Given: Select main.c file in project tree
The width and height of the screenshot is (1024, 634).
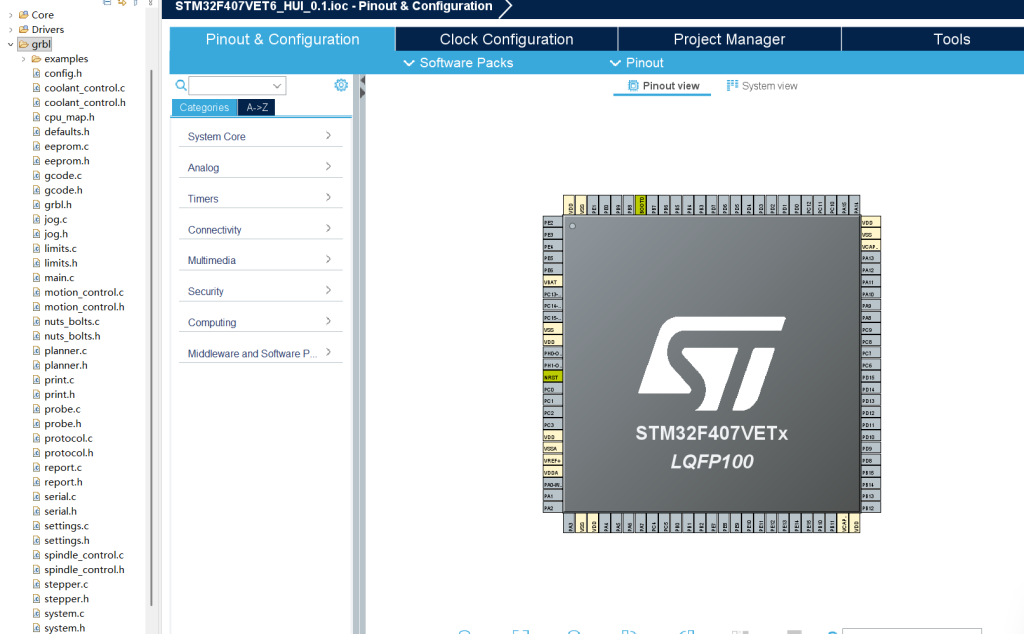Looking at the screenshot, I should [58, 278].
